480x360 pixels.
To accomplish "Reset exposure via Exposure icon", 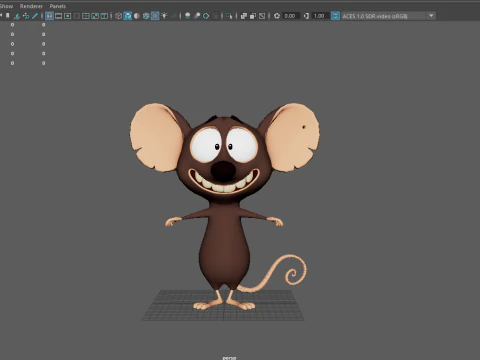I will [x=277, y=16].
